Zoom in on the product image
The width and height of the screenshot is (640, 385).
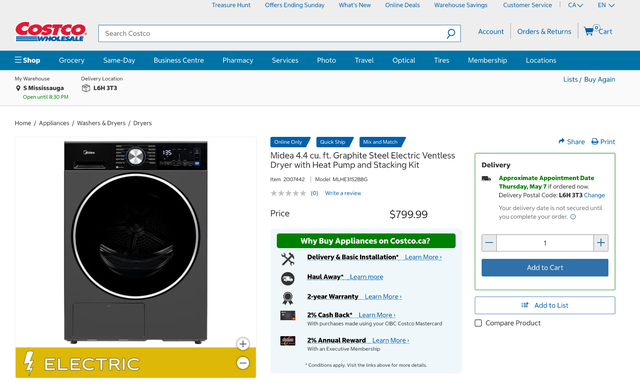click(x=243, y=344)
